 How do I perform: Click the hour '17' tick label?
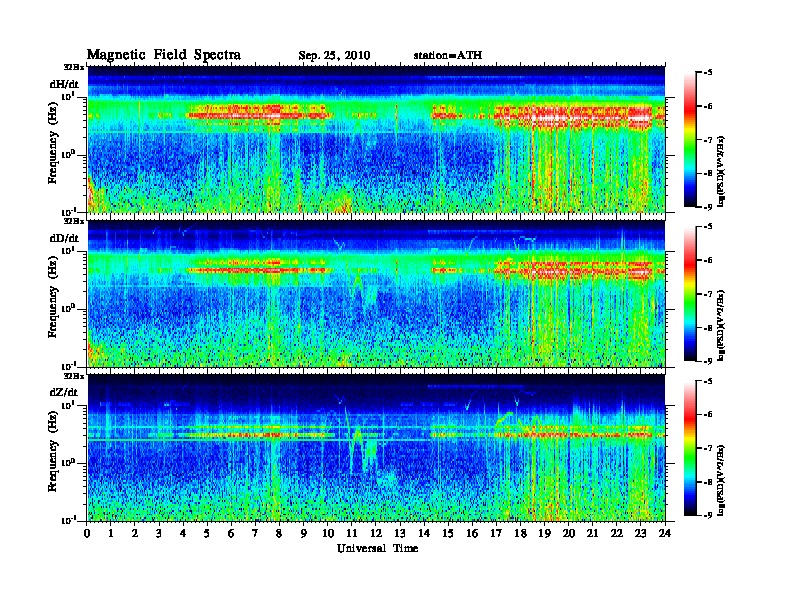point(496,533)
